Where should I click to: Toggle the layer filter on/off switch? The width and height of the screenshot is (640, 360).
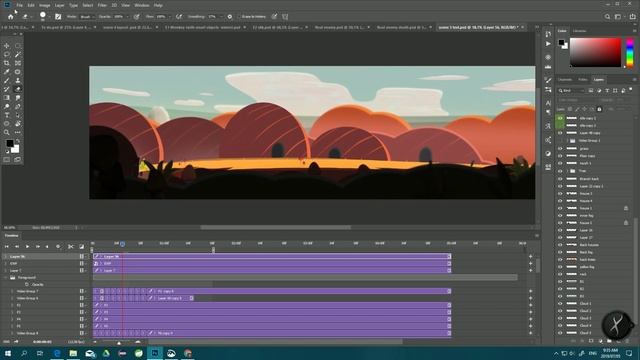631,90
